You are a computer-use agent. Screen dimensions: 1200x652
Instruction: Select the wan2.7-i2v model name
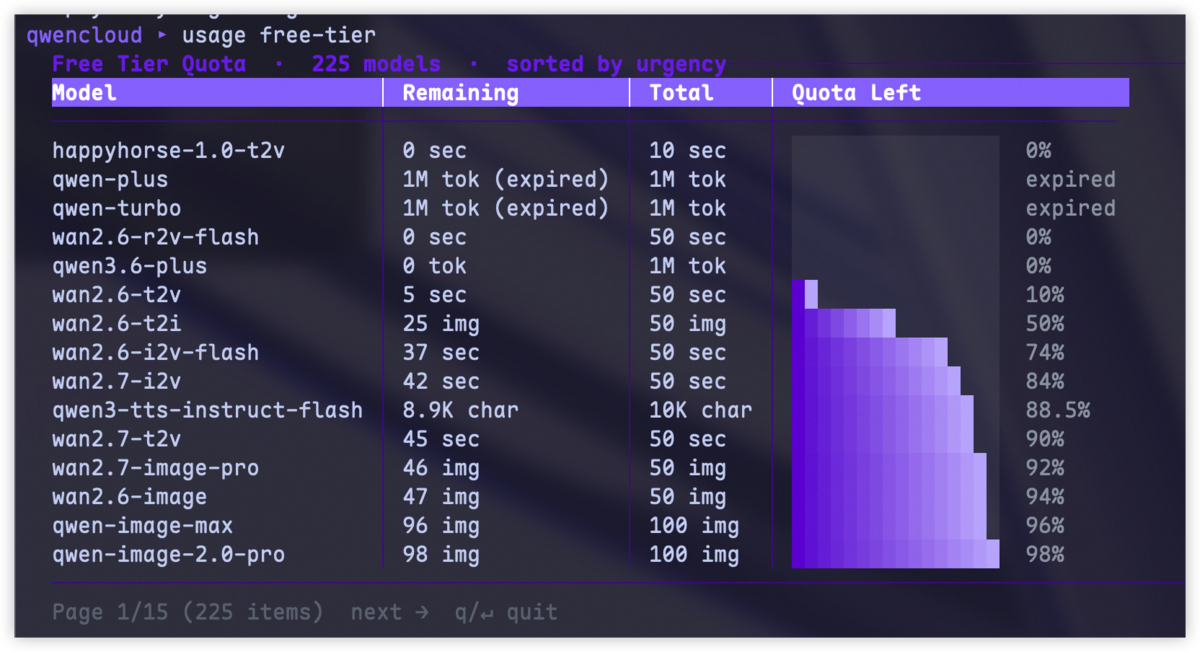pos(117,382)
